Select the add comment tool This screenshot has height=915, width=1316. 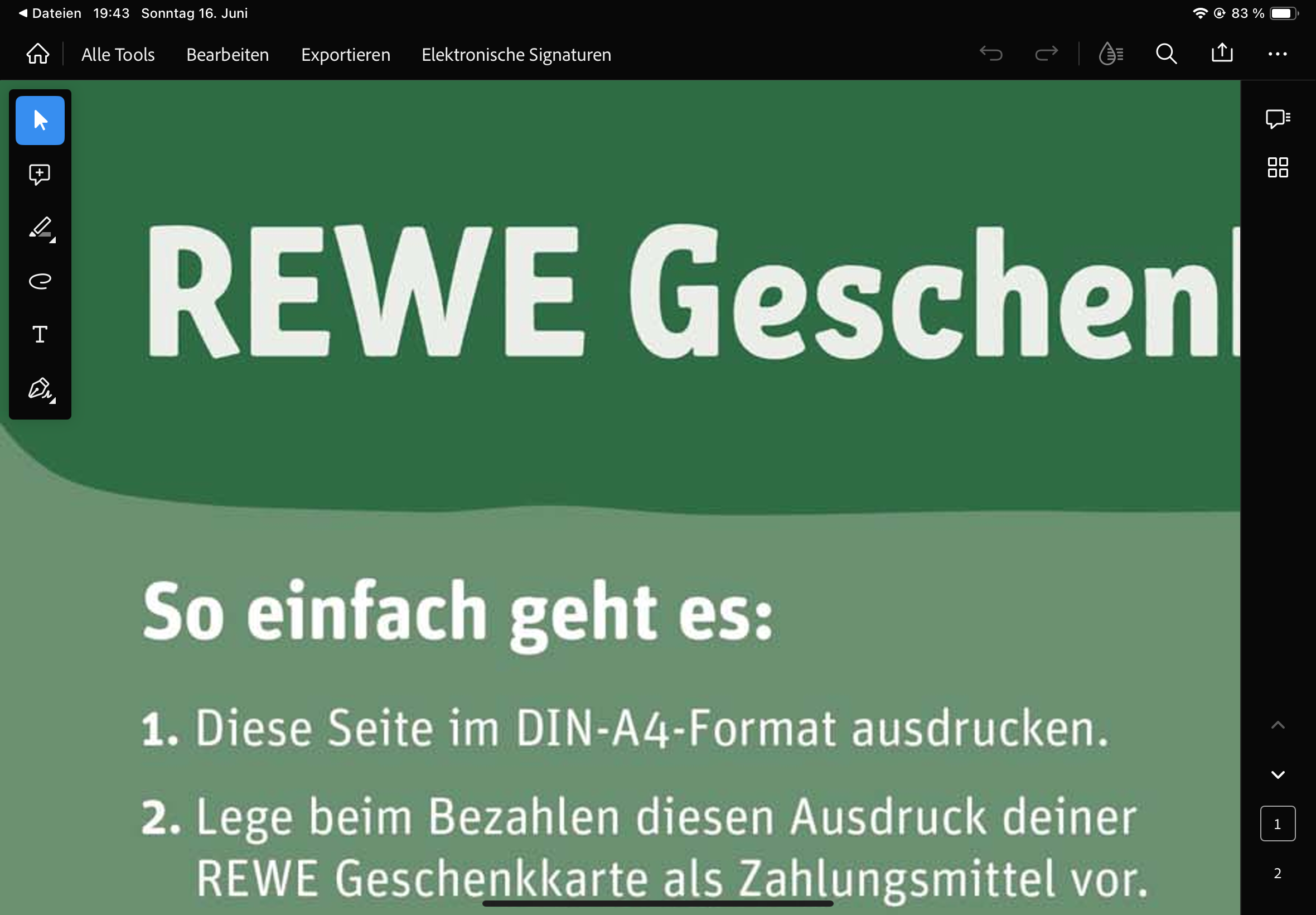40,174
